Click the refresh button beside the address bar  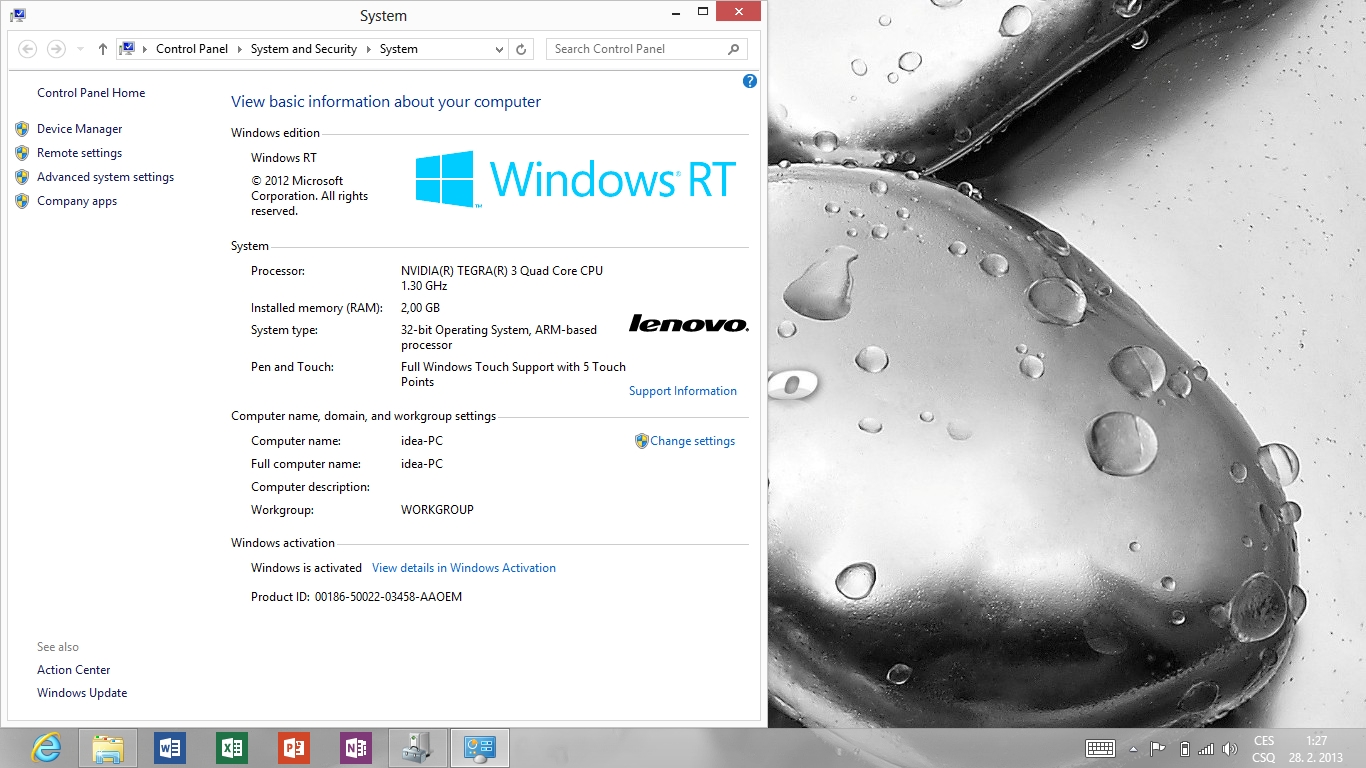521,48
